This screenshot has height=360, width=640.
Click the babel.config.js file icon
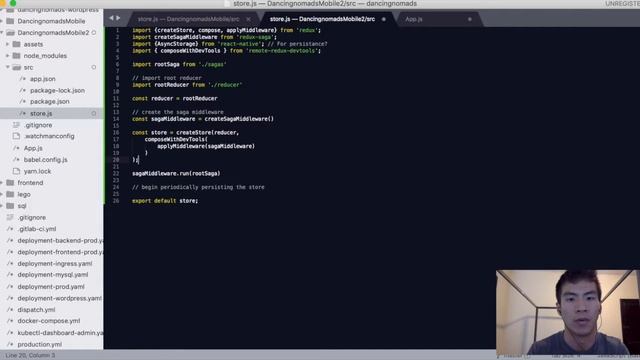tap(16, 160)
